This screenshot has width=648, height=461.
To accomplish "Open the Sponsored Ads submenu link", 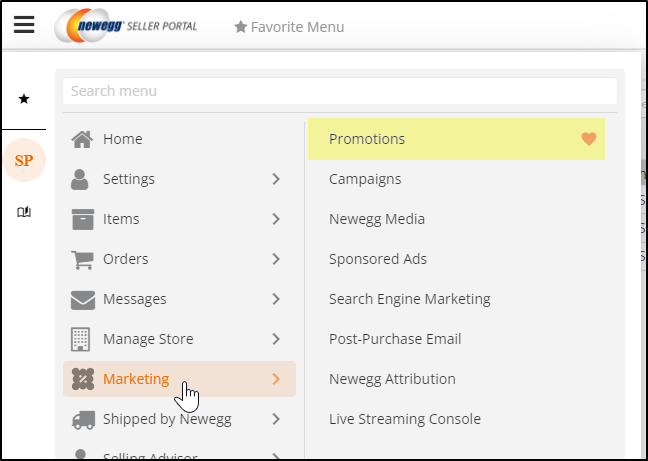I will [x=378, y=259].
